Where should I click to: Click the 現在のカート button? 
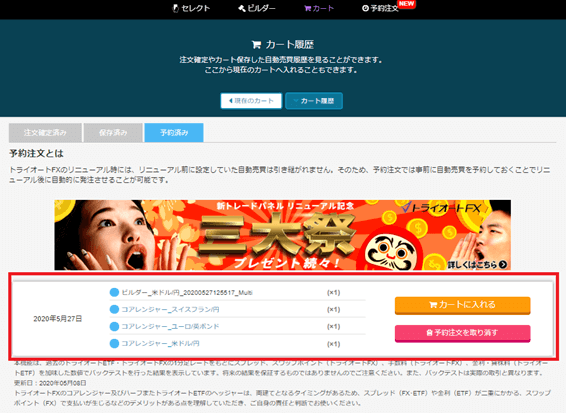point(251,101)
